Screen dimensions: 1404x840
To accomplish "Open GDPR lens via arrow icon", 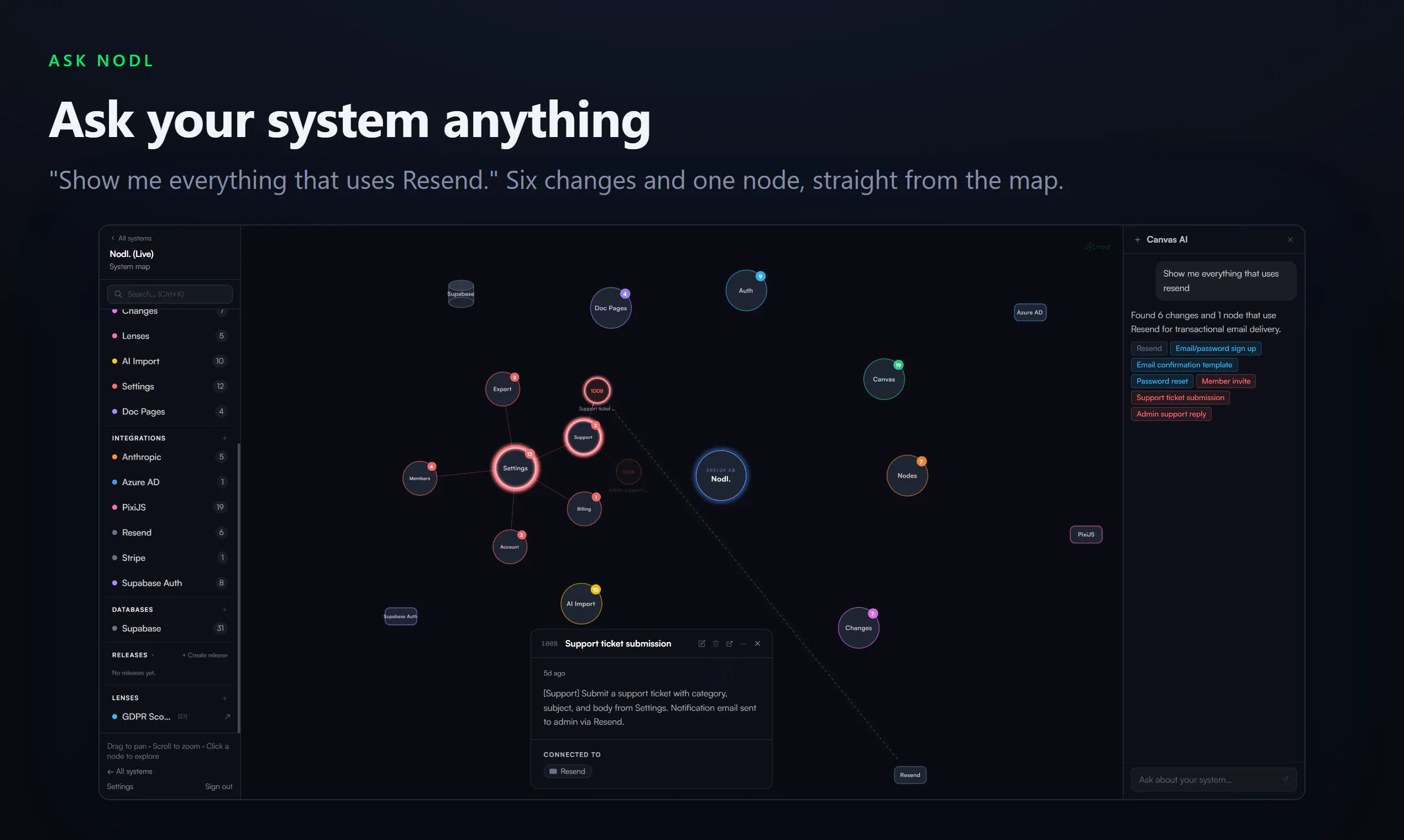I will tap(227, 717).
